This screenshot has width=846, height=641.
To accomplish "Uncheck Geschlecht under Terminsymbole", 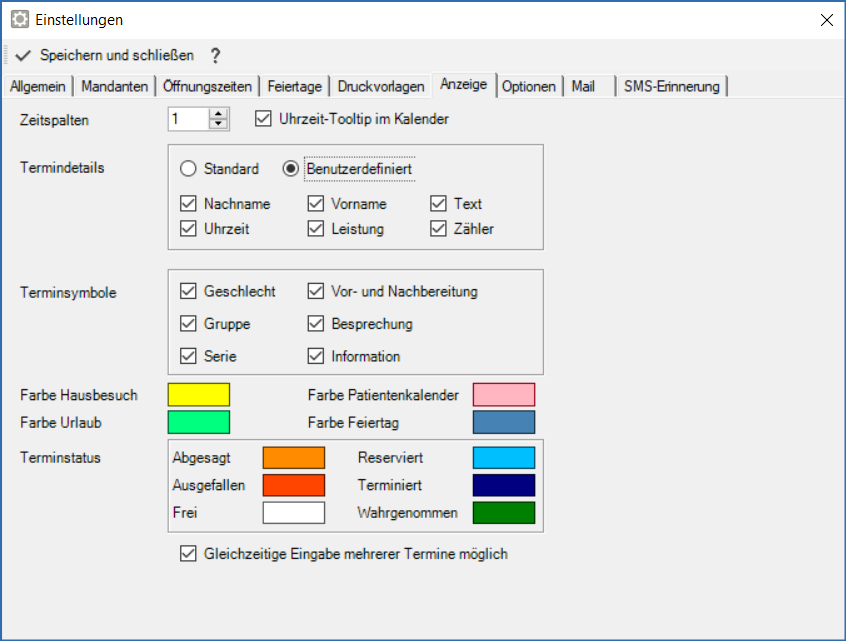I will click(x=186, y=291).
